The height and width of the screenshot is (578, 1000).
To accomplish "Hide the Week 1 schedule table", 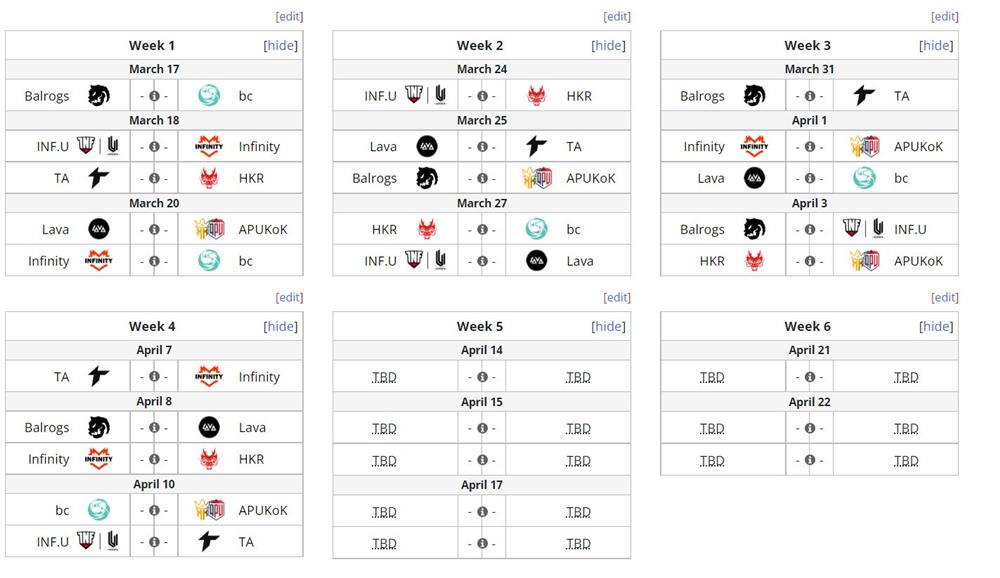I will tap(281, 45).
